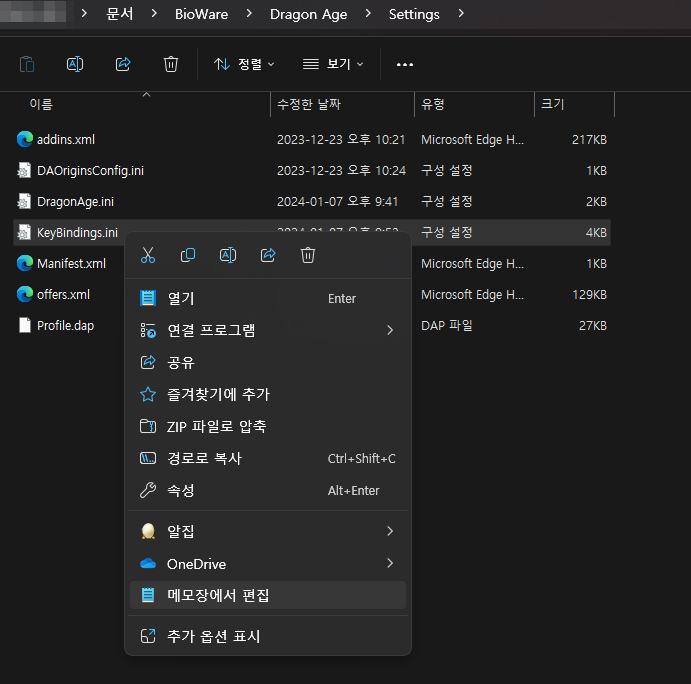Screen dimensions: 691x684
Task: Select 경로로 복사 in the context menu
Action: [268, 458]
